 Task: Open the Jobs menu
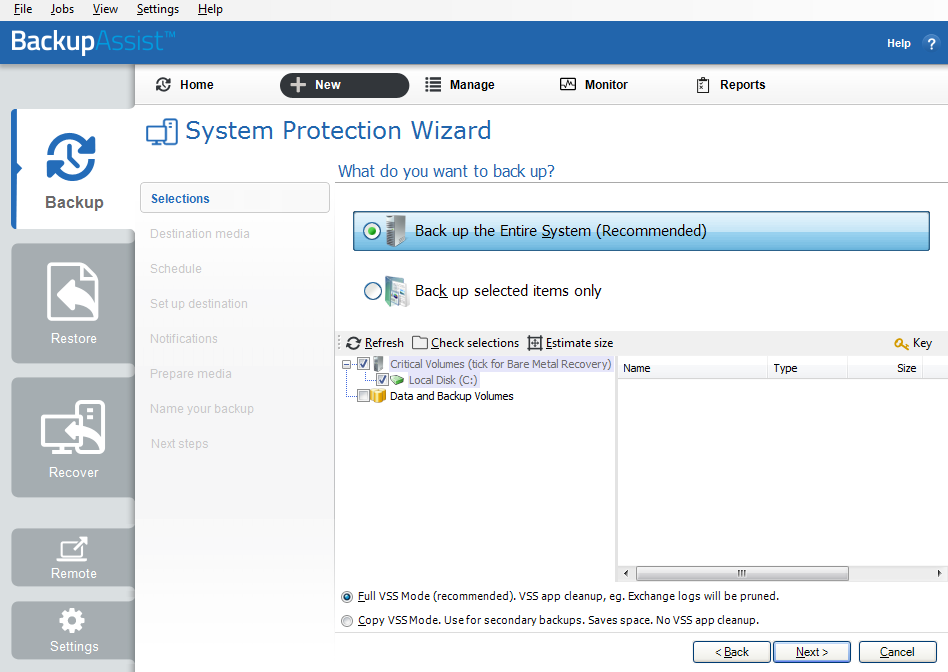pyautogui.click(x=62, y=9)
